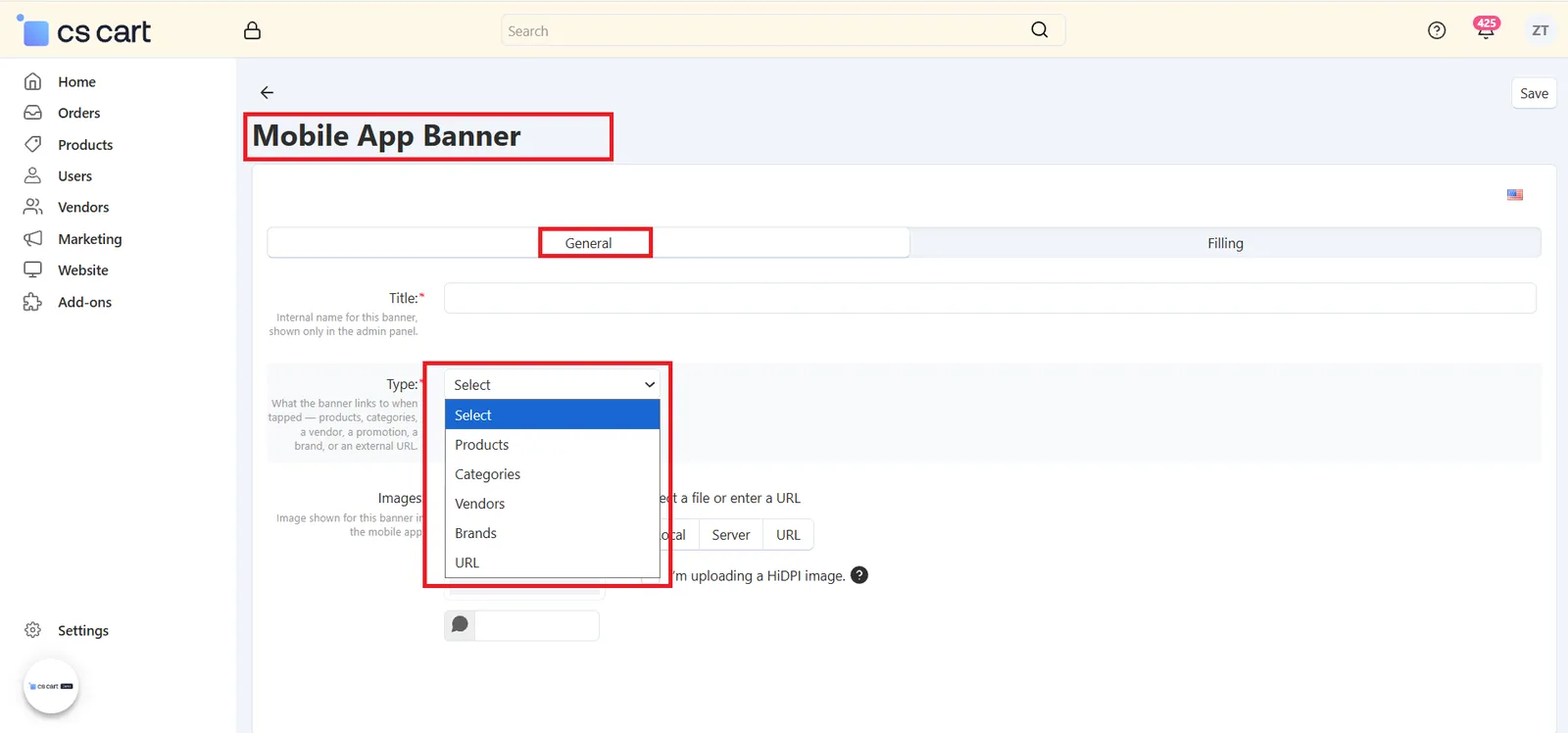Choose Vendors in Type dropdown
The height and width of the screenshot is (733, 1568).
(553, 503)
